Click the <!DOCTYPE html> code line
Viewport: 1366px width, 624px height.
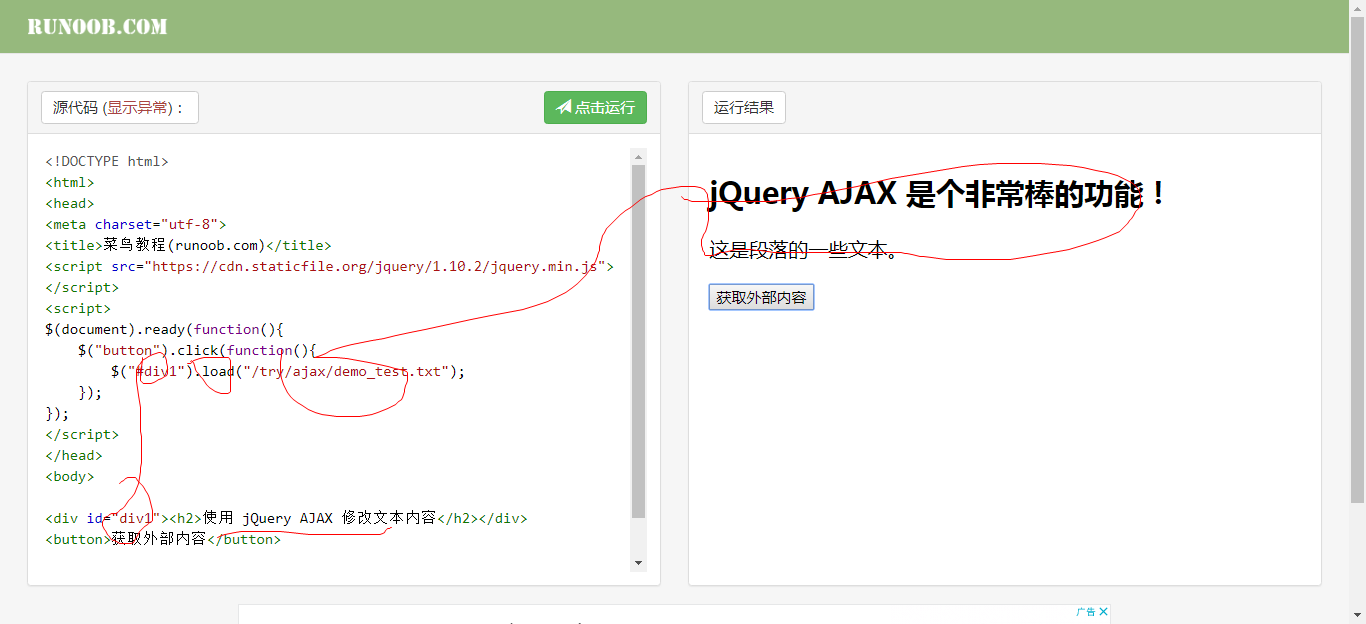click(107, 161)
